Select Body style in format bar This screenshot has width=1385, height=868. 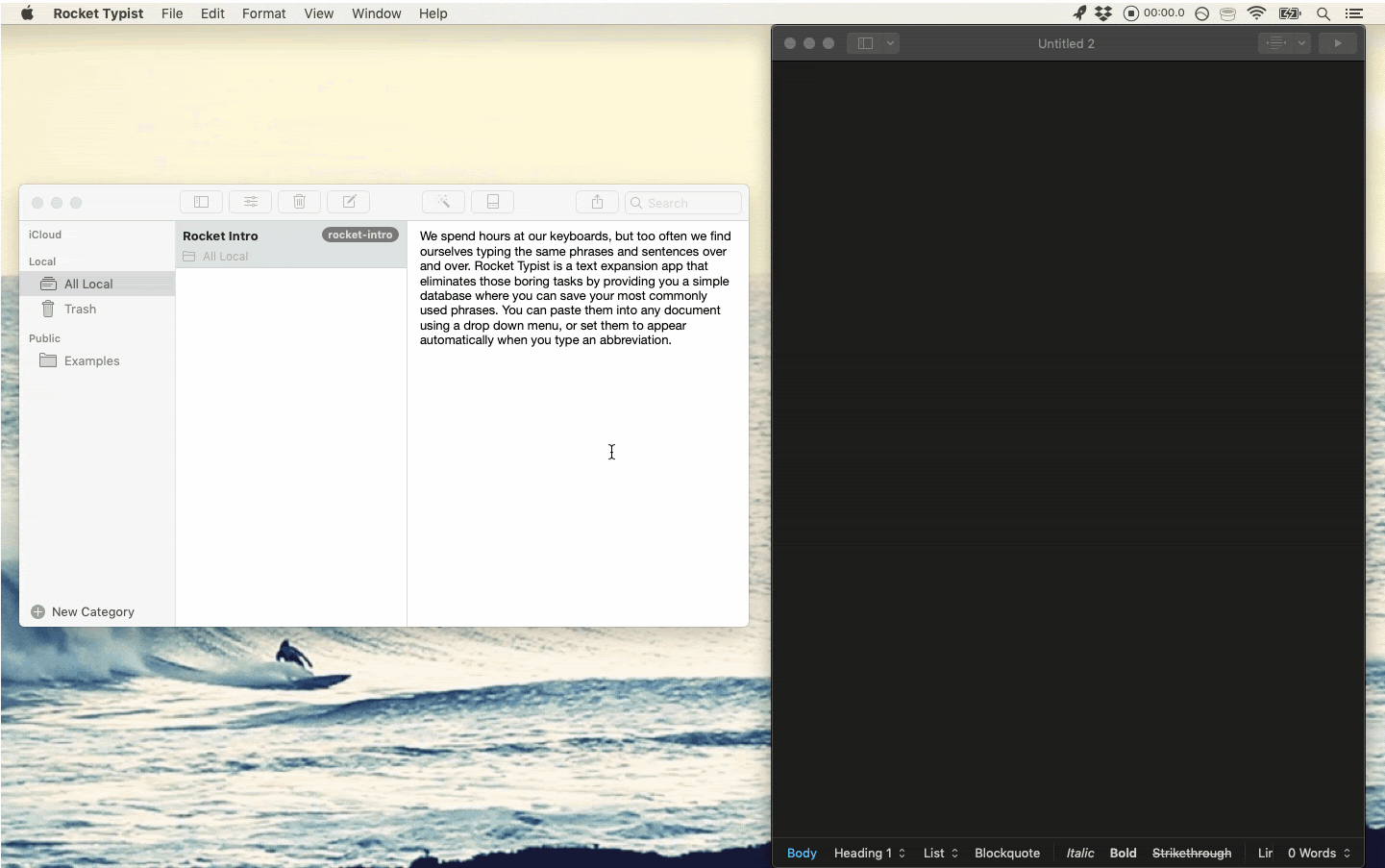pos(802,853)
